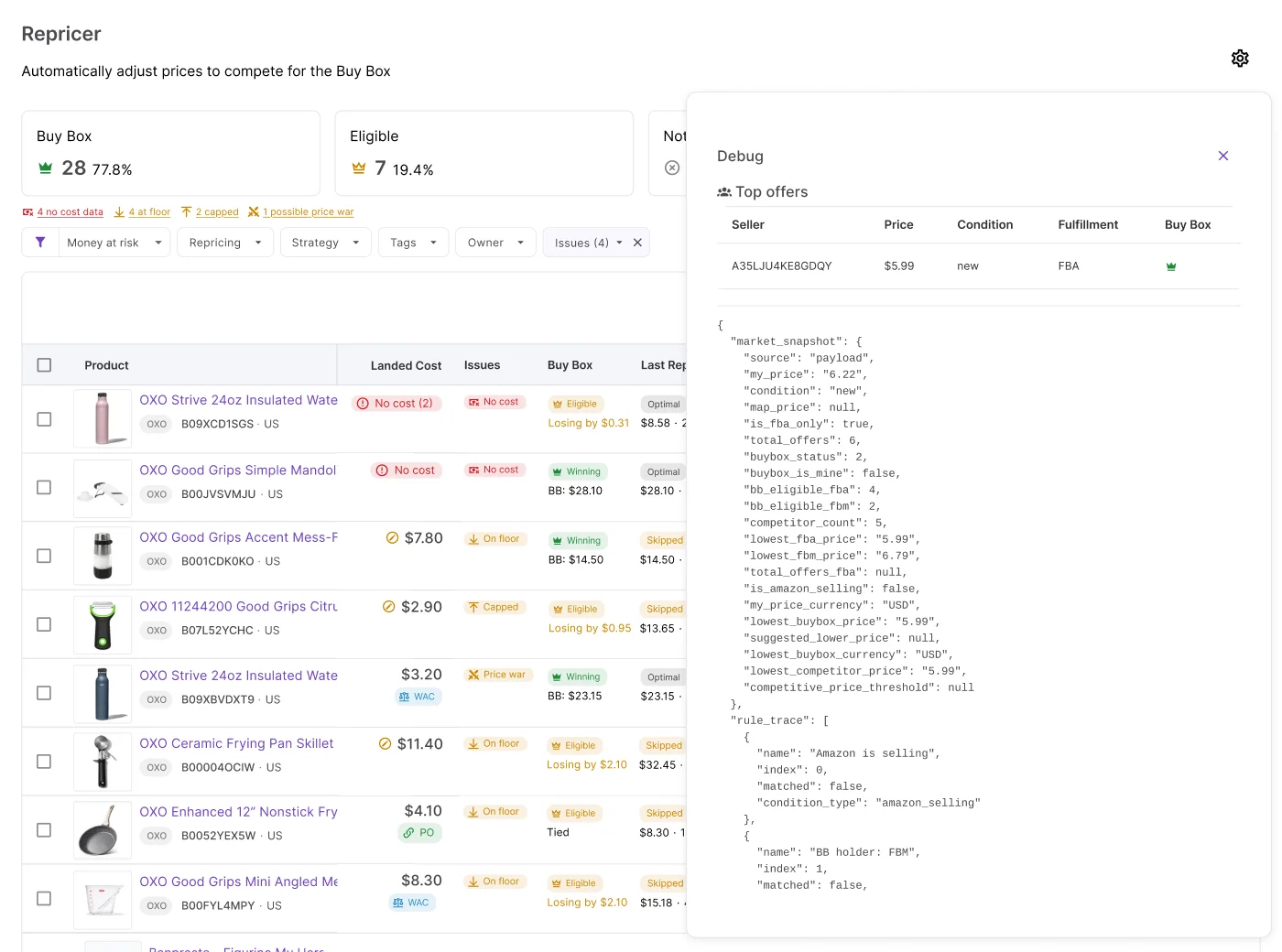Click the insulated water bottle pink thumbnail

click(103, 419)
